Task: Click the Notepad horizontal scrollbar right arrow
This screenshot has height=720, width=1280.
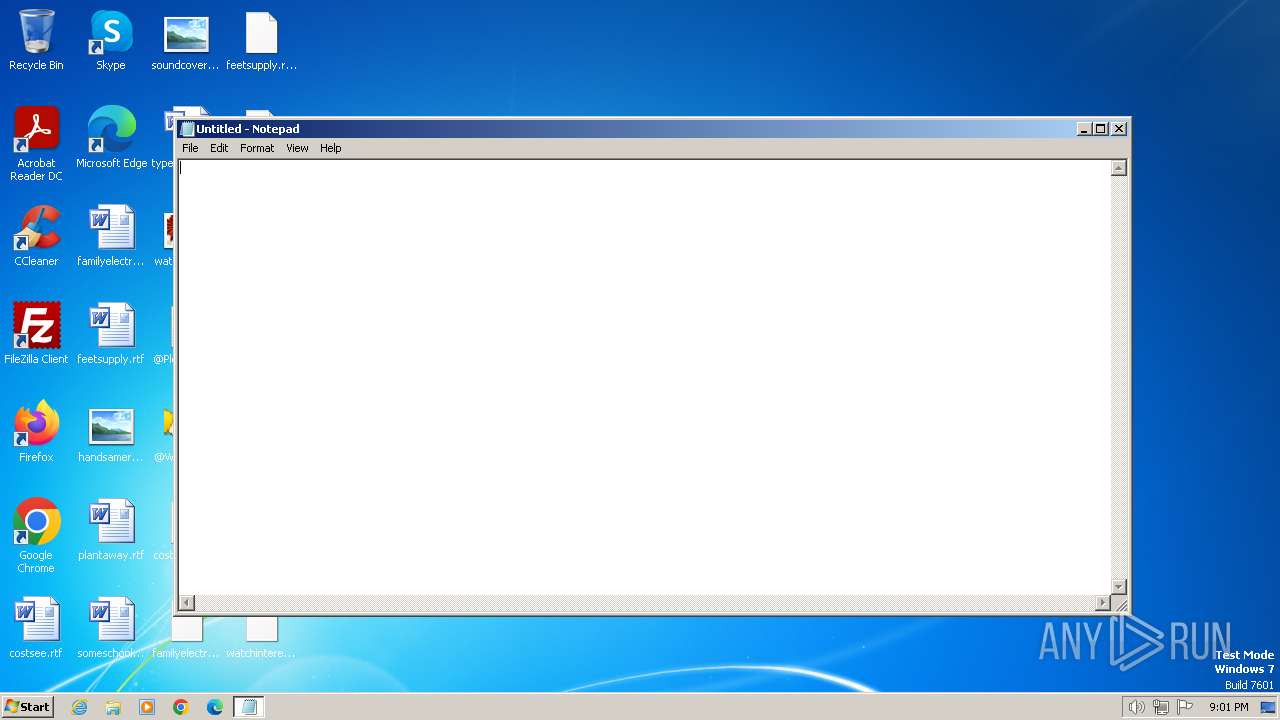Action: pos(1103,602)
